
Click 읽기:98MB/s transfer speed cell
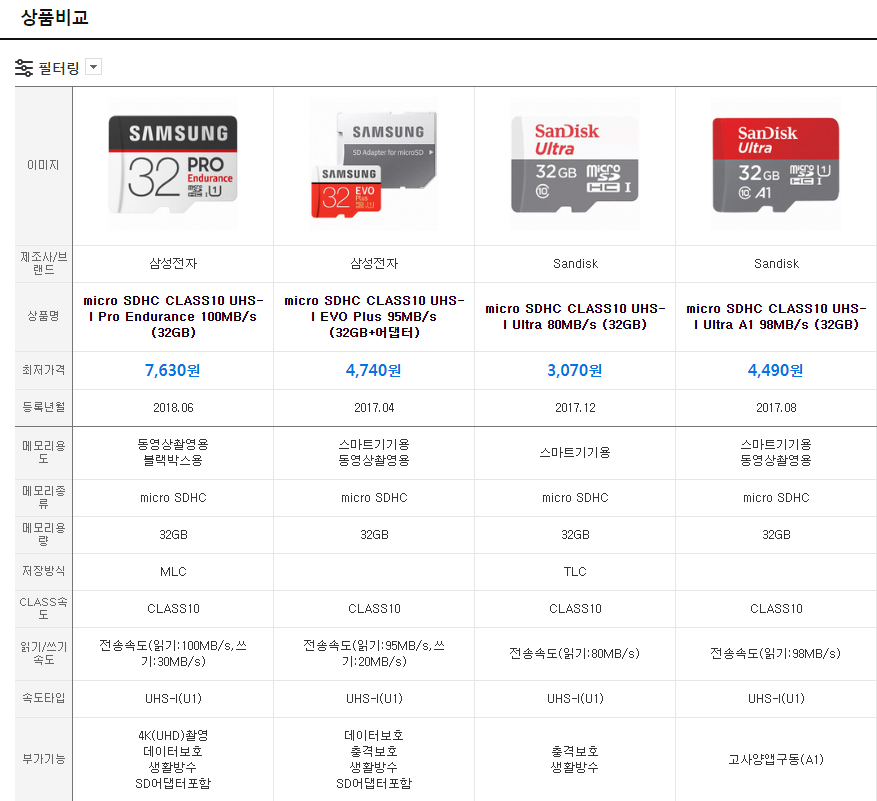pyautogui.click(x=776, y=653)
